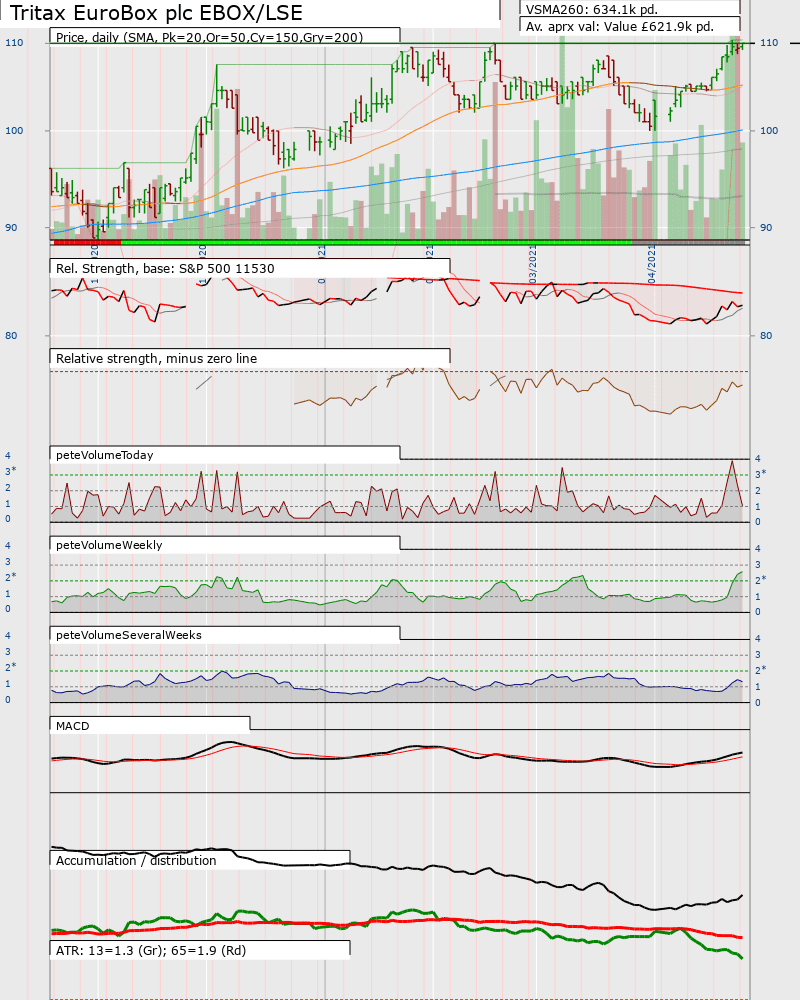The image size is (800, 1000).
Task: Click the Rel. Strength base S&P 500 label
Action: coord(165,268)
